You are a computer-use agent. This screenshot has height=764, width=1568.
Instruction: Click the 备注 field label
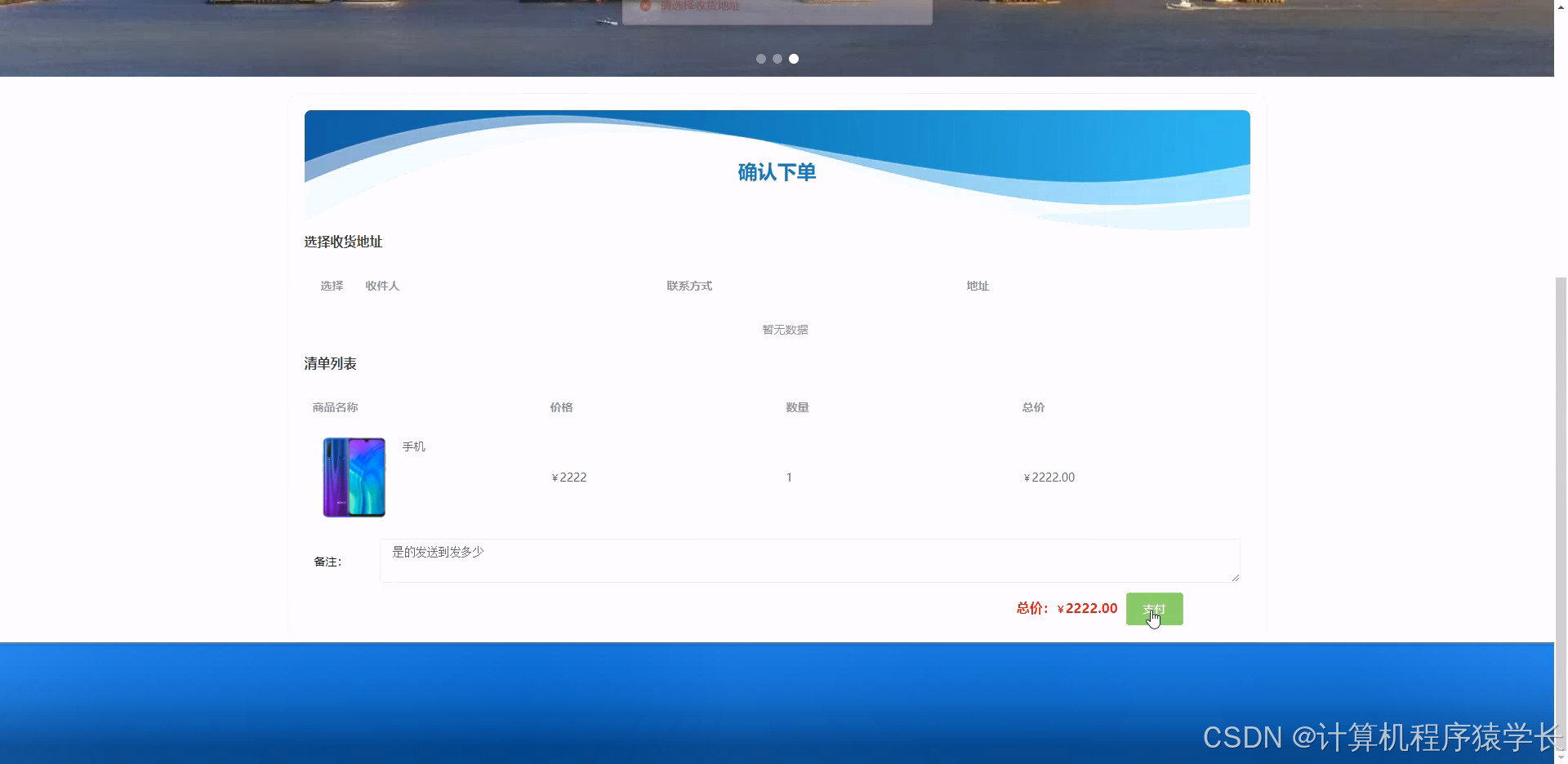[x=327, y=562]
